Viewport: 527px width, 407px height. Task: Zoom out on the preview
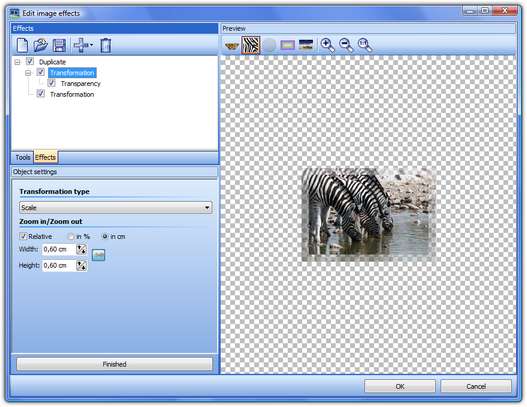346,45
